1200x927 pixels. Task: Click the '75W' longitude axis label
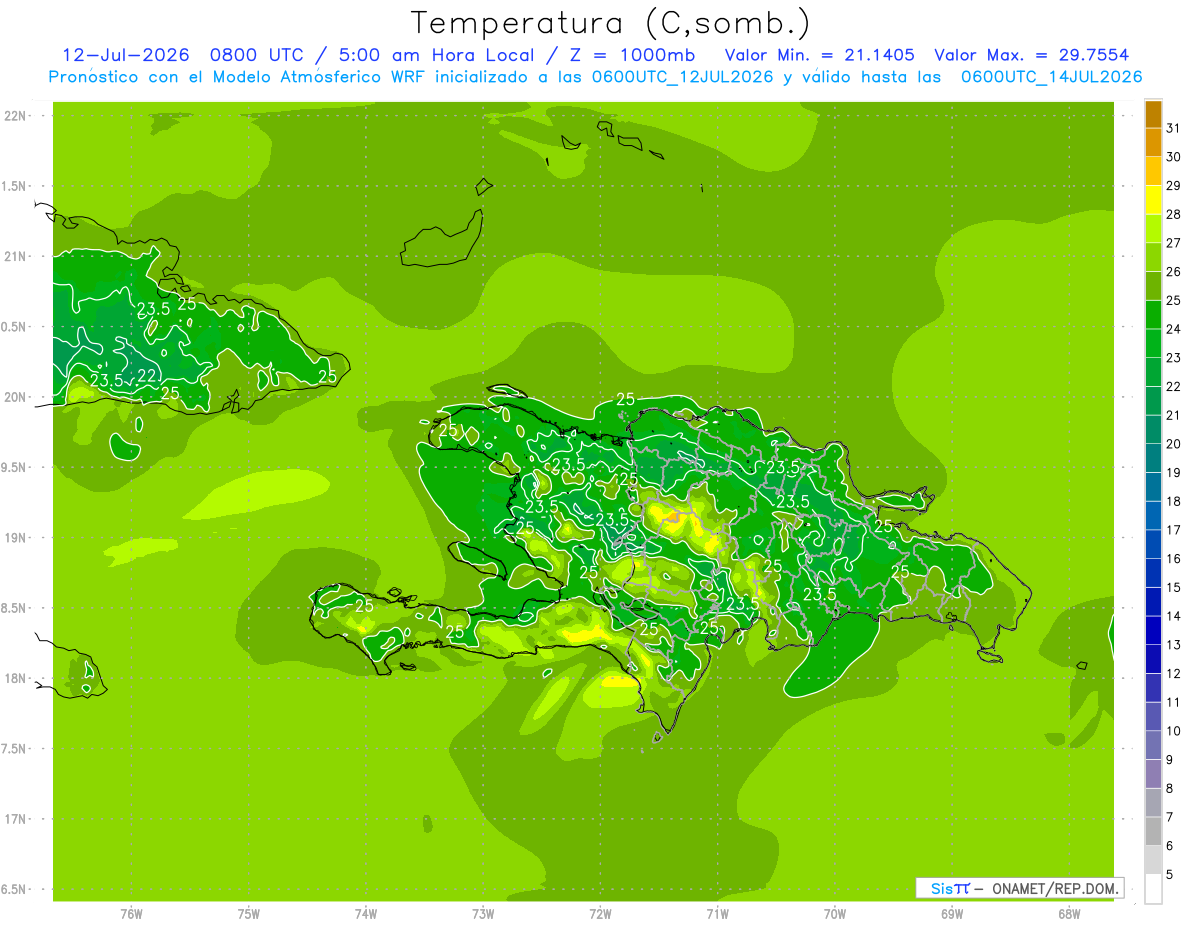[249, 915]
